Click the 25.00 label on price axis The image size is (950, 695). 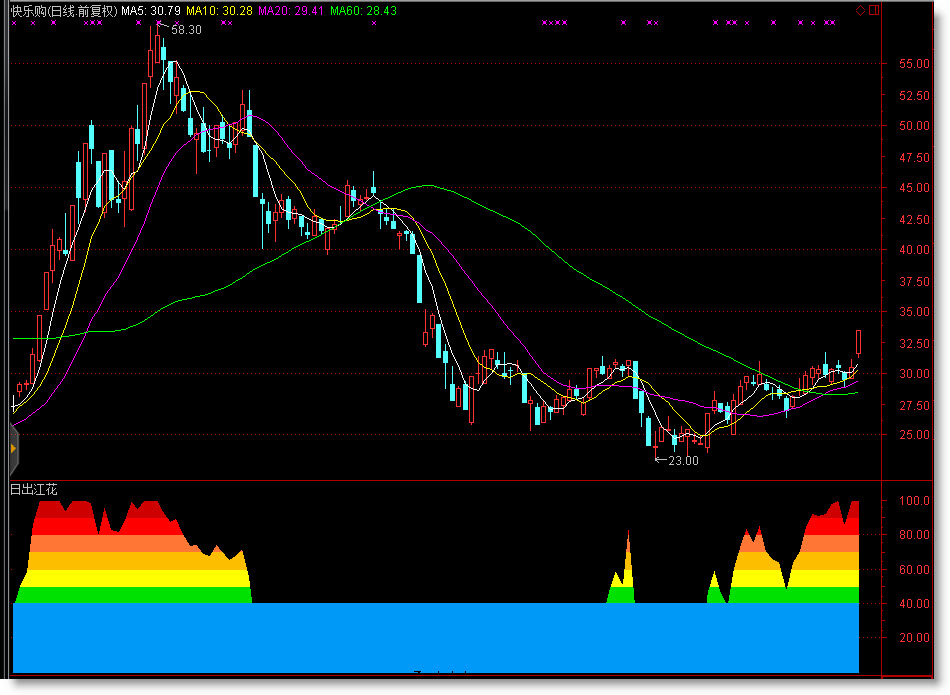click(915, 435)
